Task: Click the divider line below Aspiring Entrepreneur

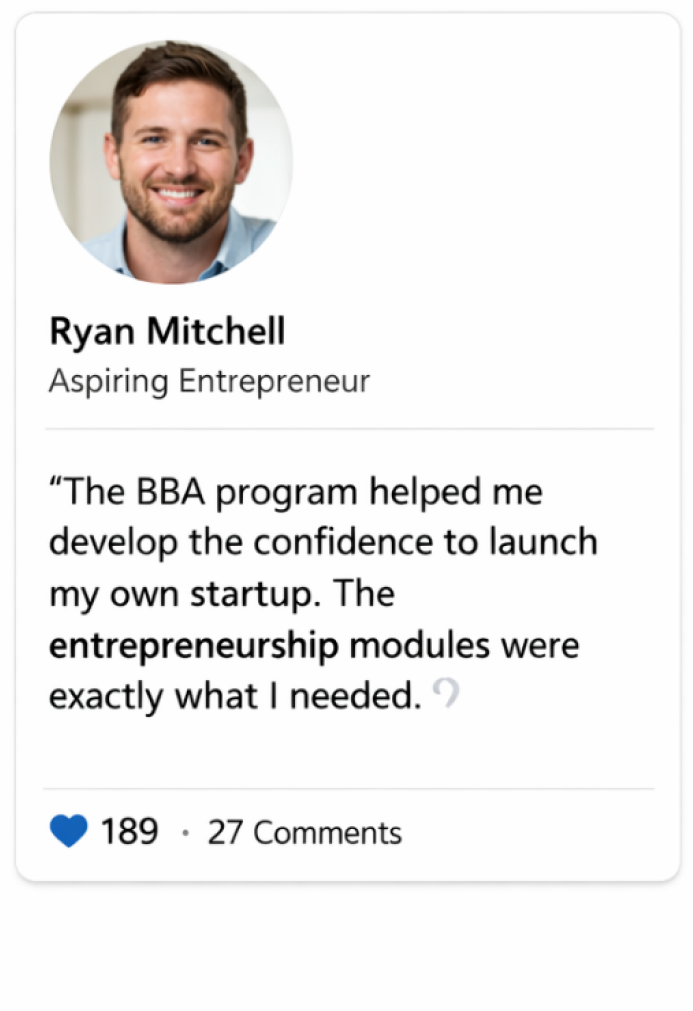Action: coord(349,429)
